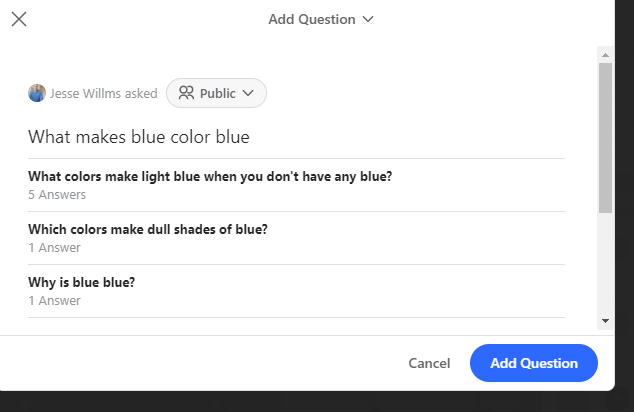634x412 pixels.
Task: Click the "Jesse Willms asked" label
Action: [x=103, y=94]
